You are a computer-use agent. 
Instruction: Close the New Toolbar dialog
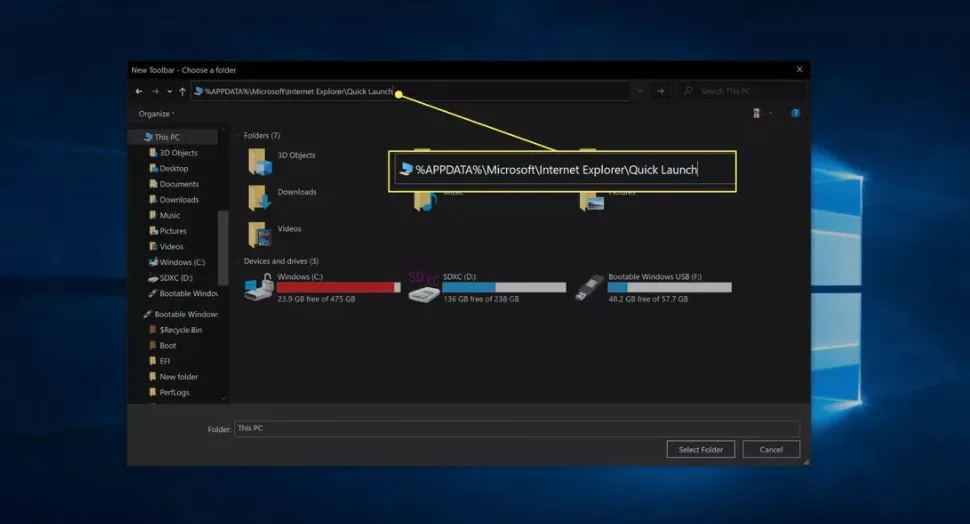point(799,69)
